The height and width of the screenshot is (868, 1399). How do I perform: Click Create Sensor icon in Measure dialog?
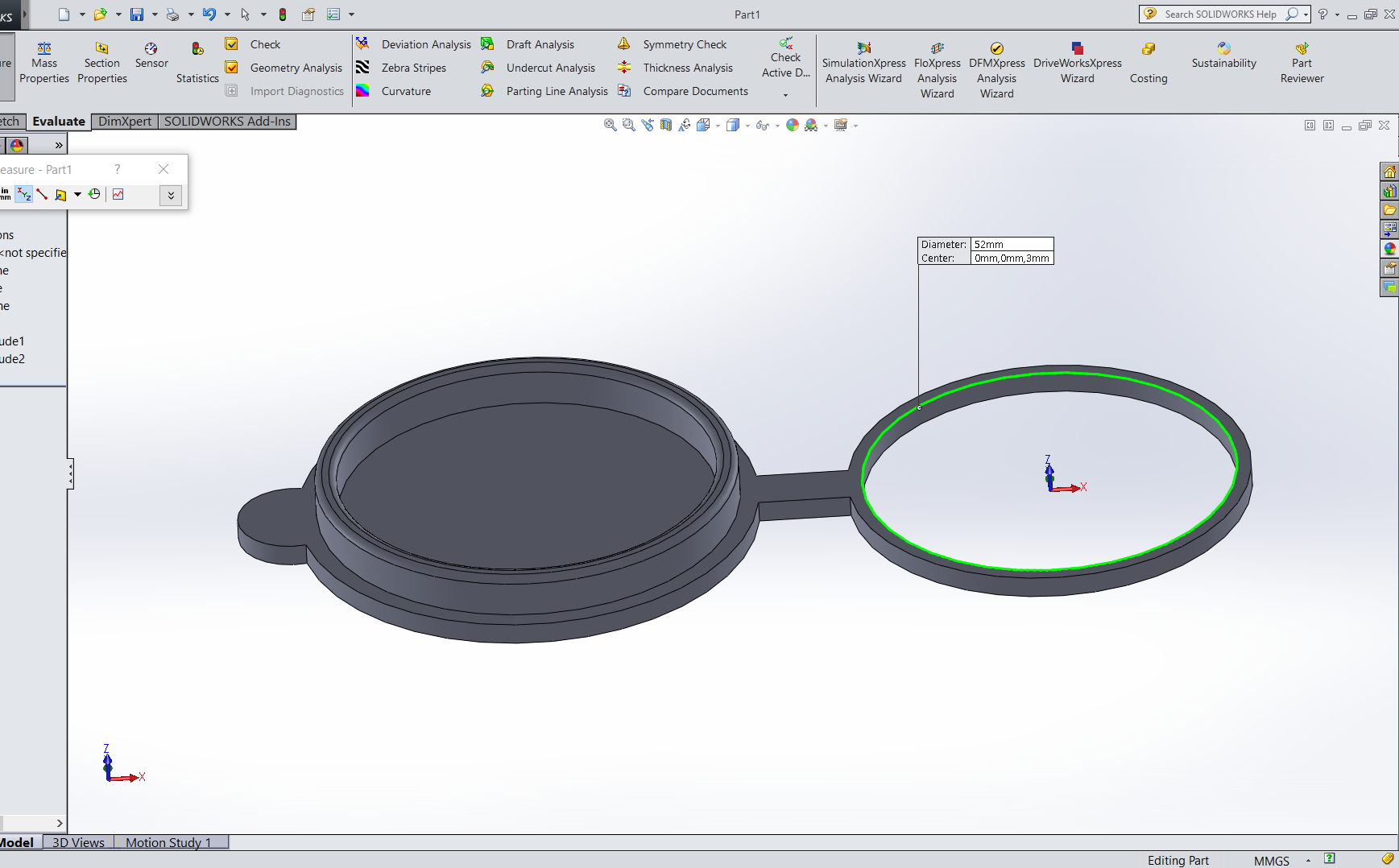pos(118,194)
